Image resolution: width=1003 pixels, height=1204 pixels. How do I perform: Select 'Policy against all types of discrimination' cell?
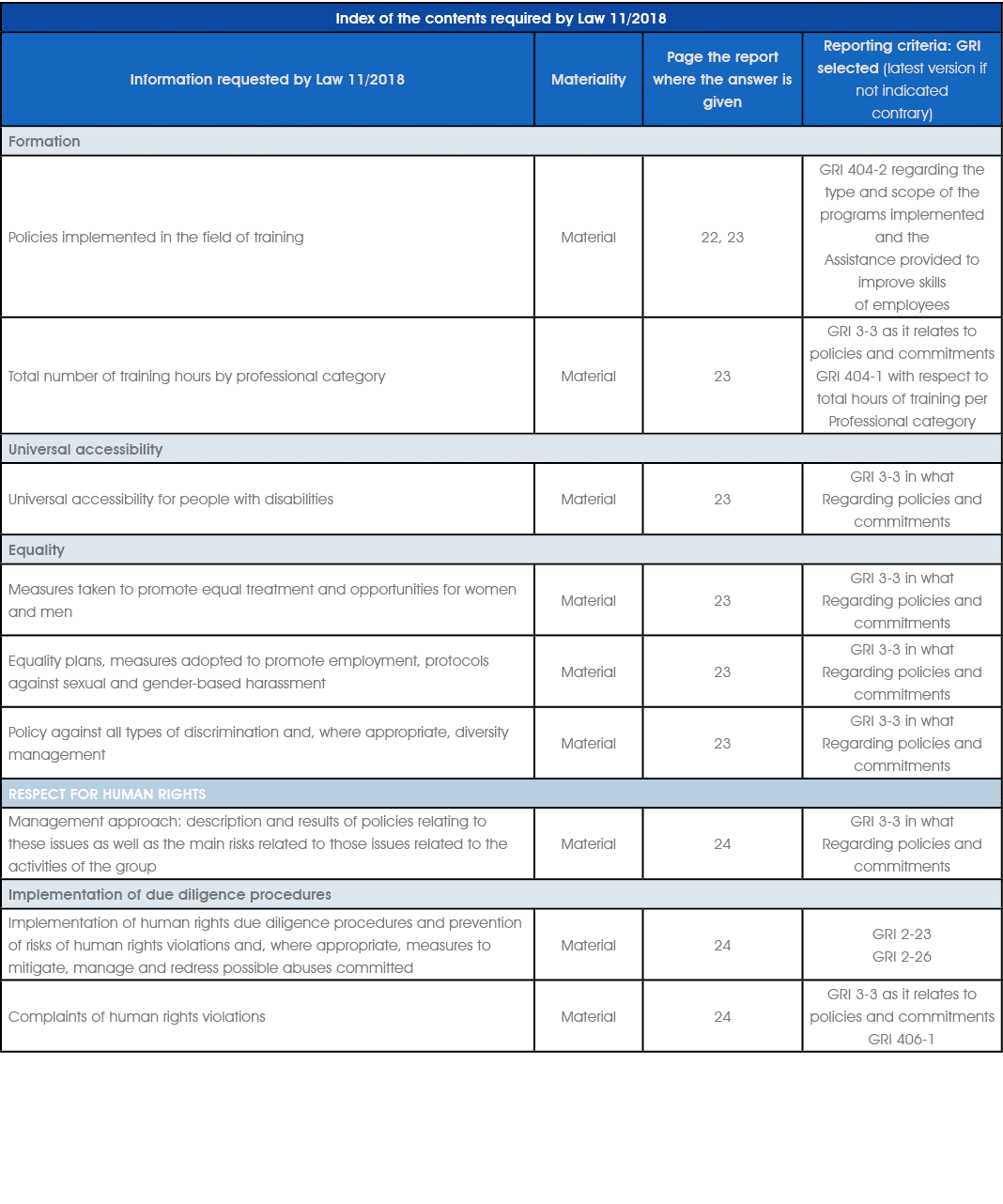258,743
